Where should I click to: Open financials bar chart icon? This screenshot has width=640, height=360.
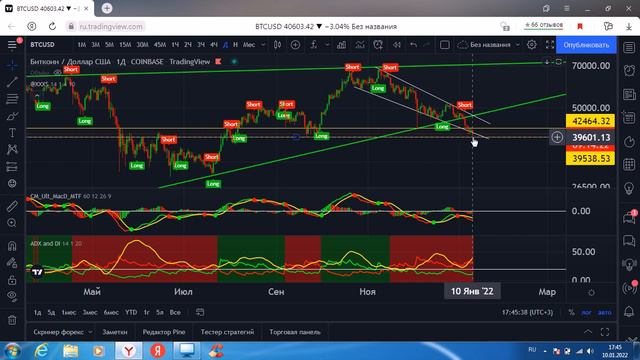(x=341, y=44)
